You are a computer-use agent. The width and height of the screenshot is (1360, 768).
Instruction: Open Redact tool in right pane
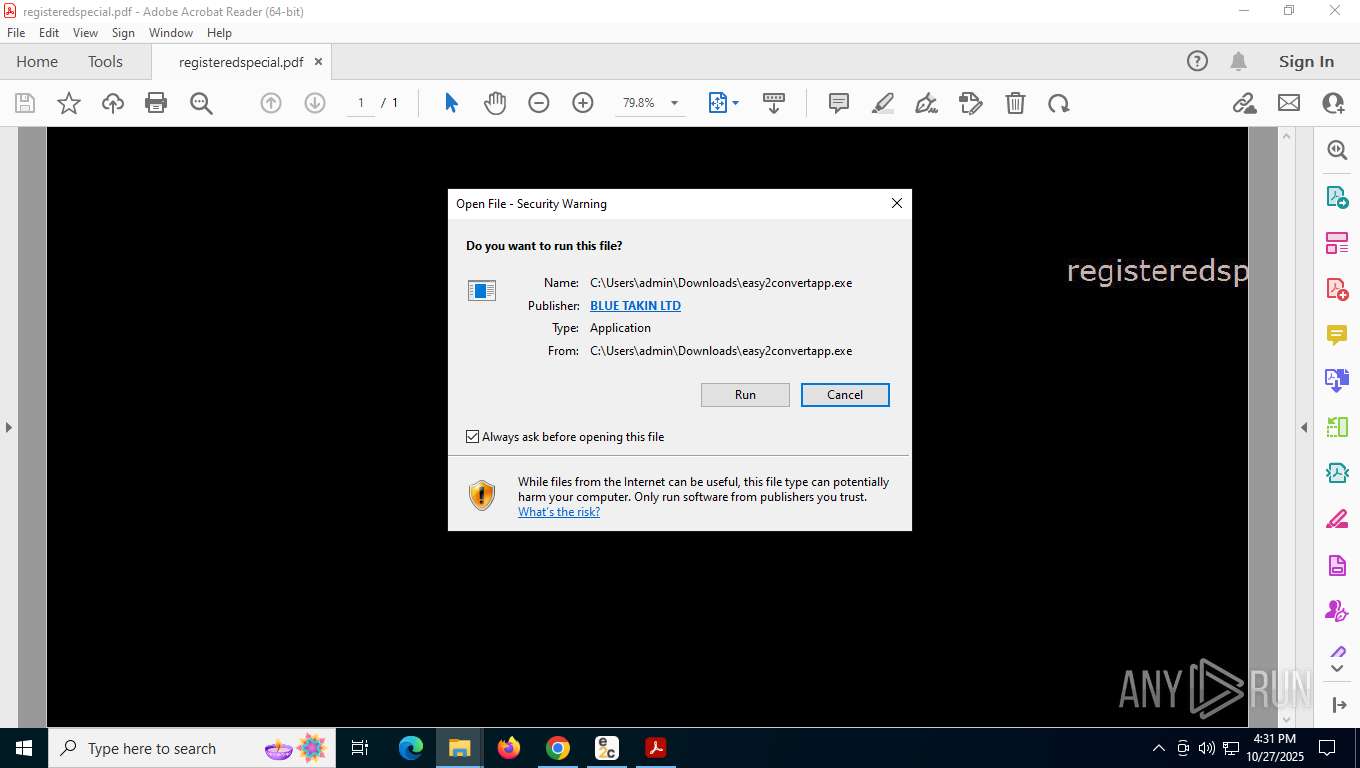1337,519
